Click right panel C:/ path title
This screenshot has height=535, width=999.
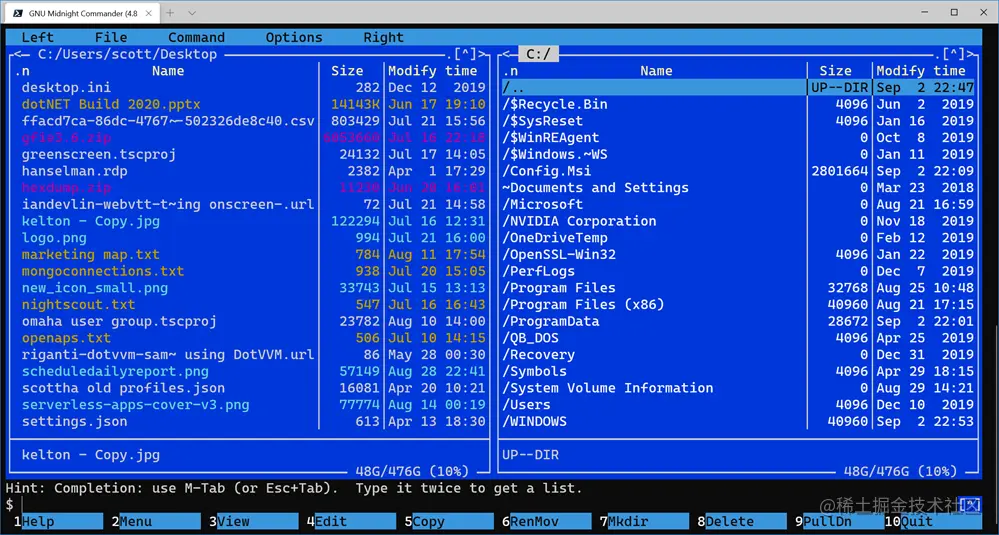pyautogui.click(x=538, y=54)
